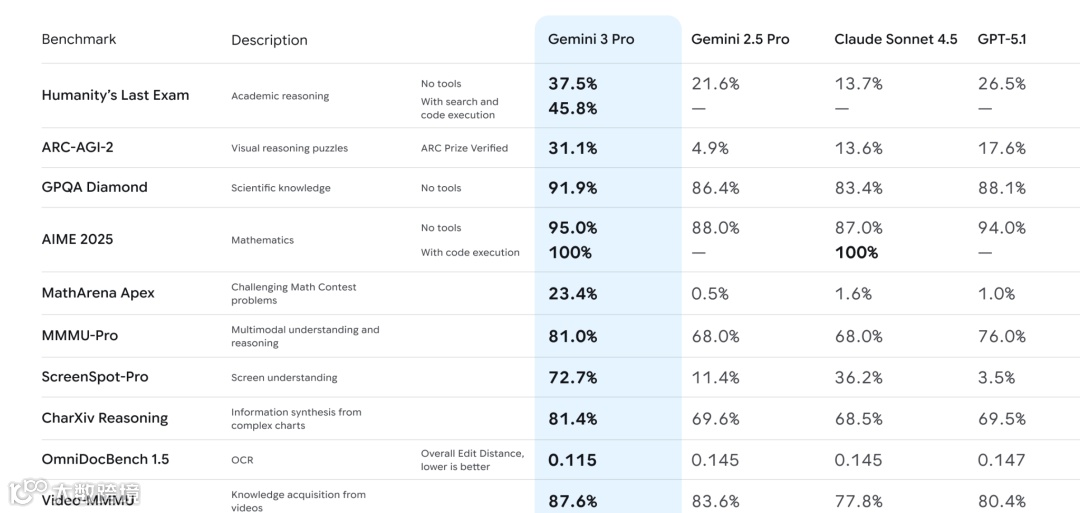The width and height of the screenshot is (1080, 513).
Task: Open the CharXiv Reasoning row label
Action: pos(105,418)
